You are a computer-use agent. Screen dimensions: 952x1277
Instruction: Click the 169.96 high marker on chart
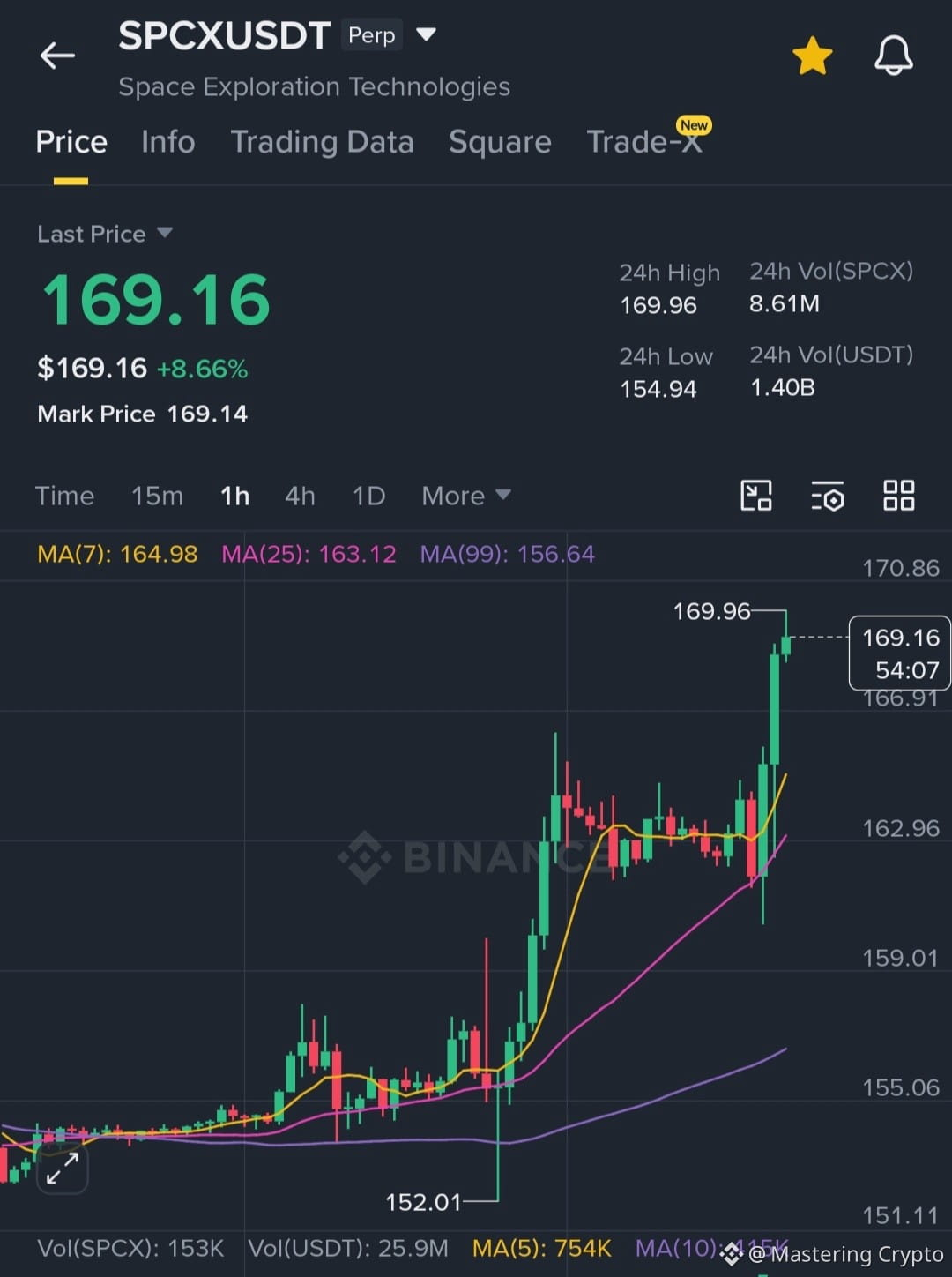(711, 611)
